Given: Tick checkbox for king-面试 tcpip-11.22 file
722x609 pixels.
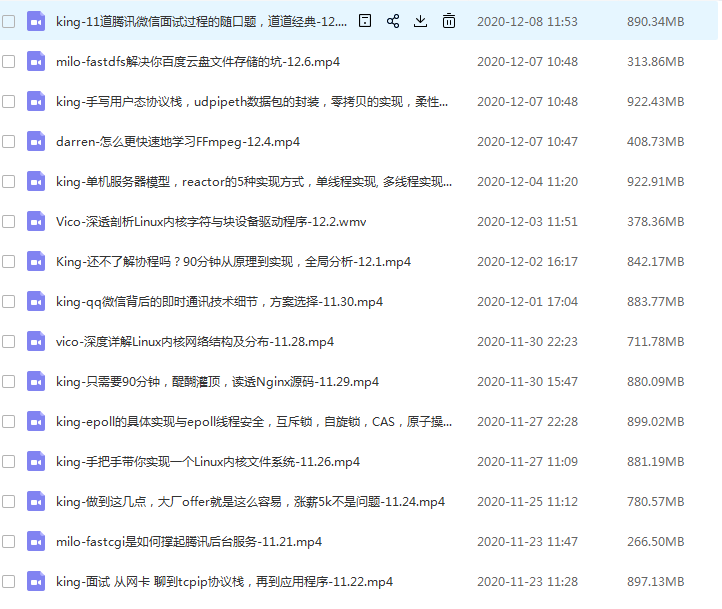Looking at the screenshot, I should click(8, 581).
